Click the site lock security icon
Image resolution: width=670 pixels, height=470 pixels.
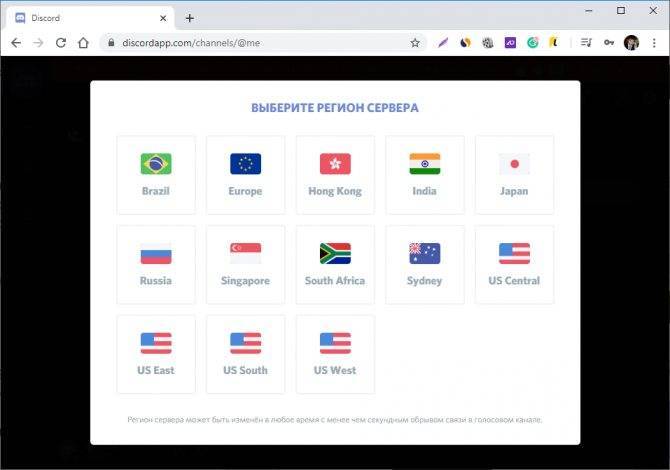[x=111, y=43]
